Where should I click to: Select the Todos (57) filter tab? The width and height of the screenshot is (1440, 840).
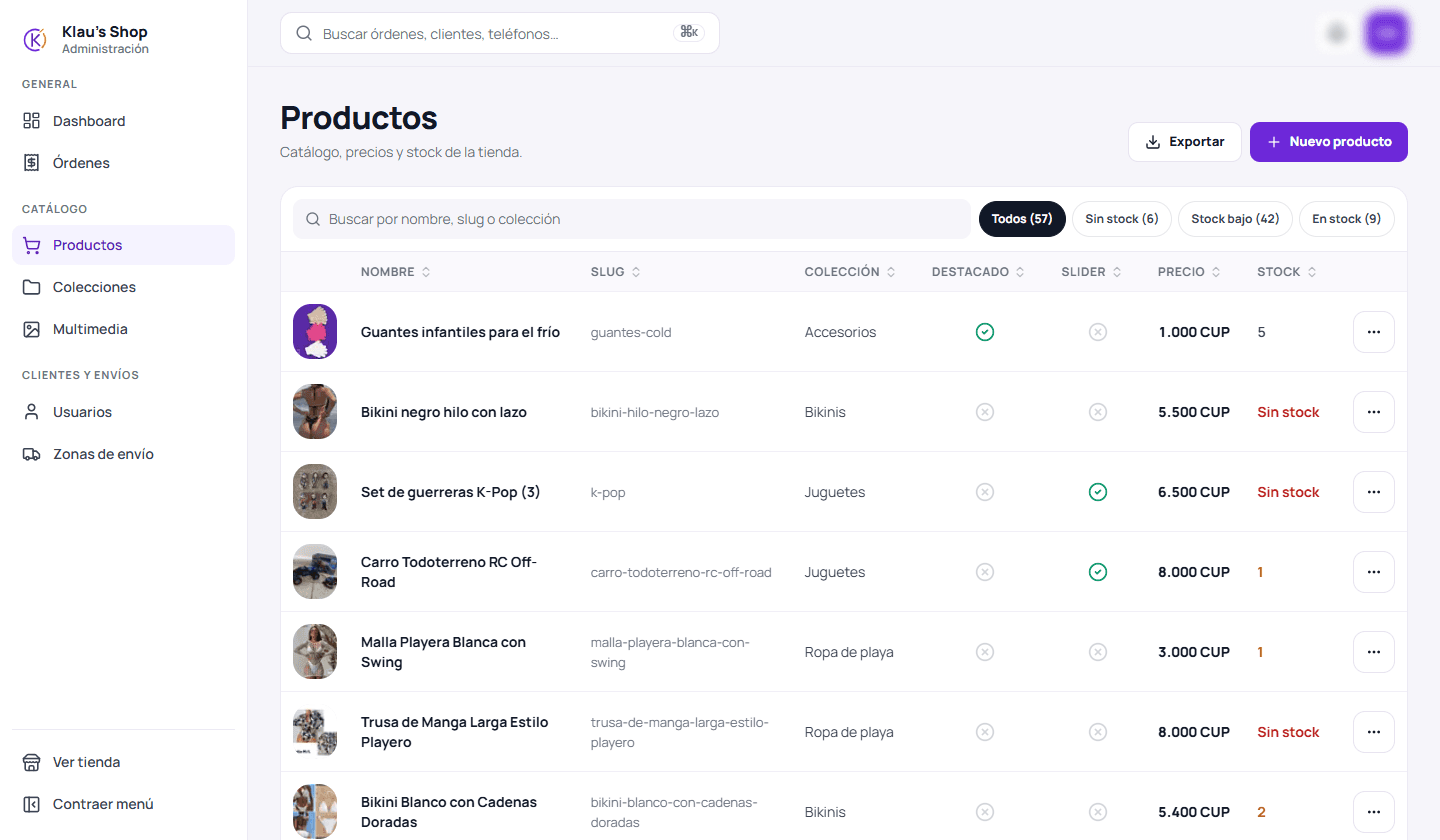1022,219
